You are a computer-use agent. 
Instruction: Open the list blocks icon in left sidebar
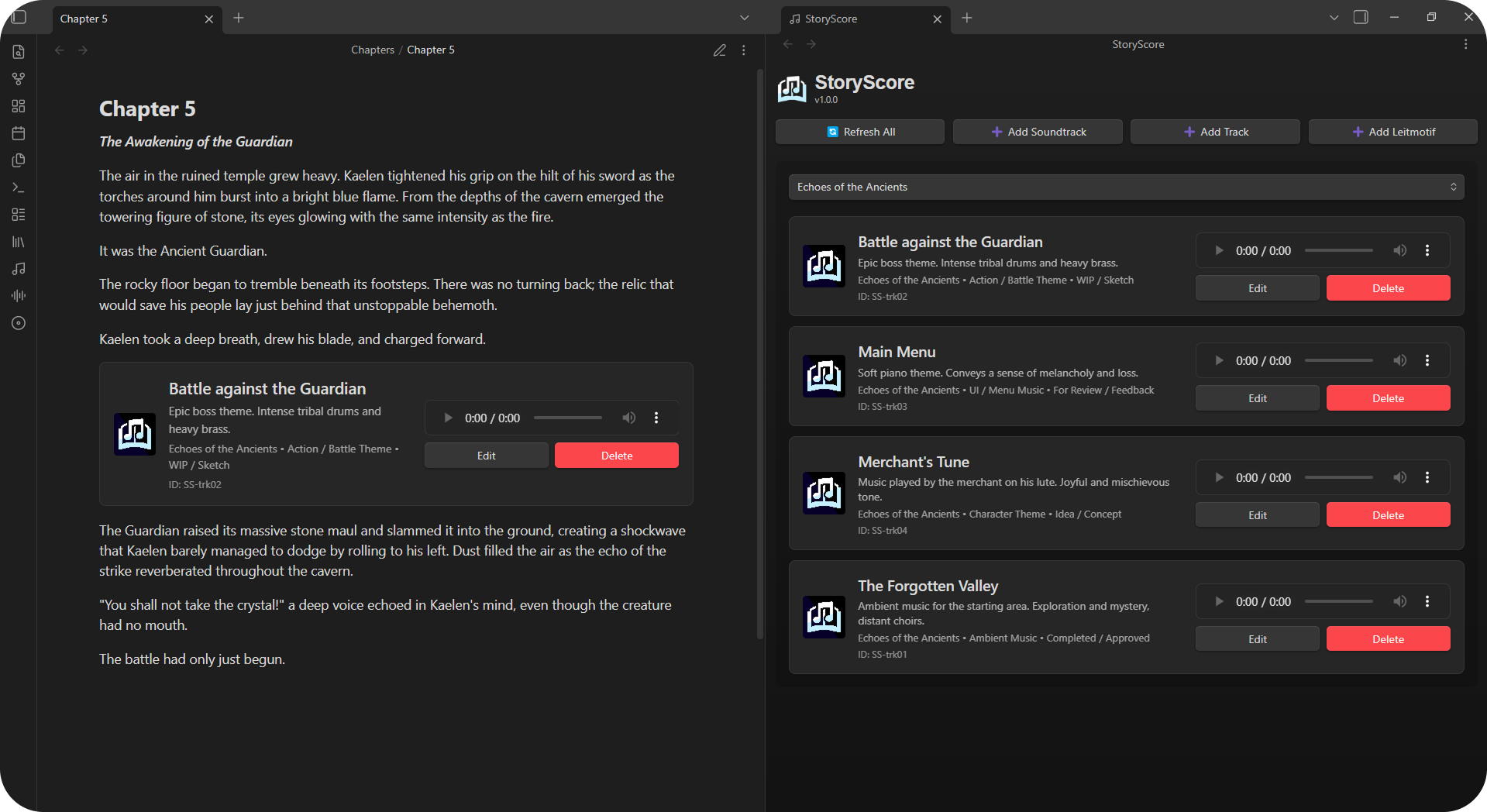19,215
